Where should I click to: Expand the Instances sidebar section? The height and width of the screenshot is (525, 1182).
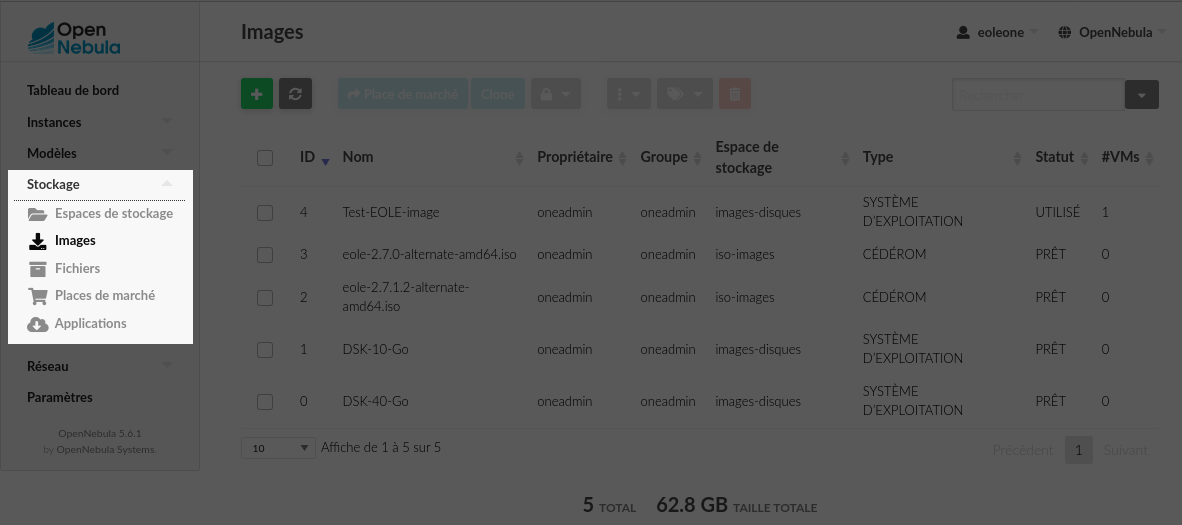click(100, 122)
